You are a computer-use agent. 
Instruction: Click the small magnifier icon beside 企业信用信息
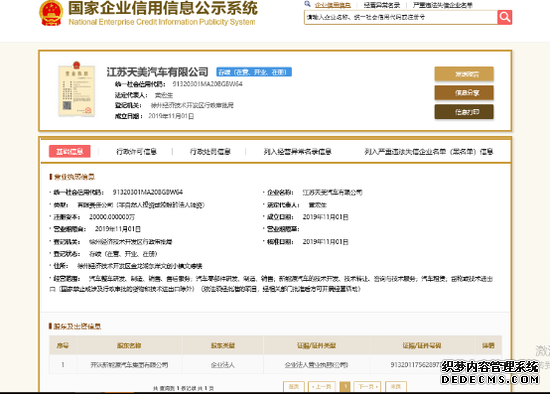tap(307, 4)
